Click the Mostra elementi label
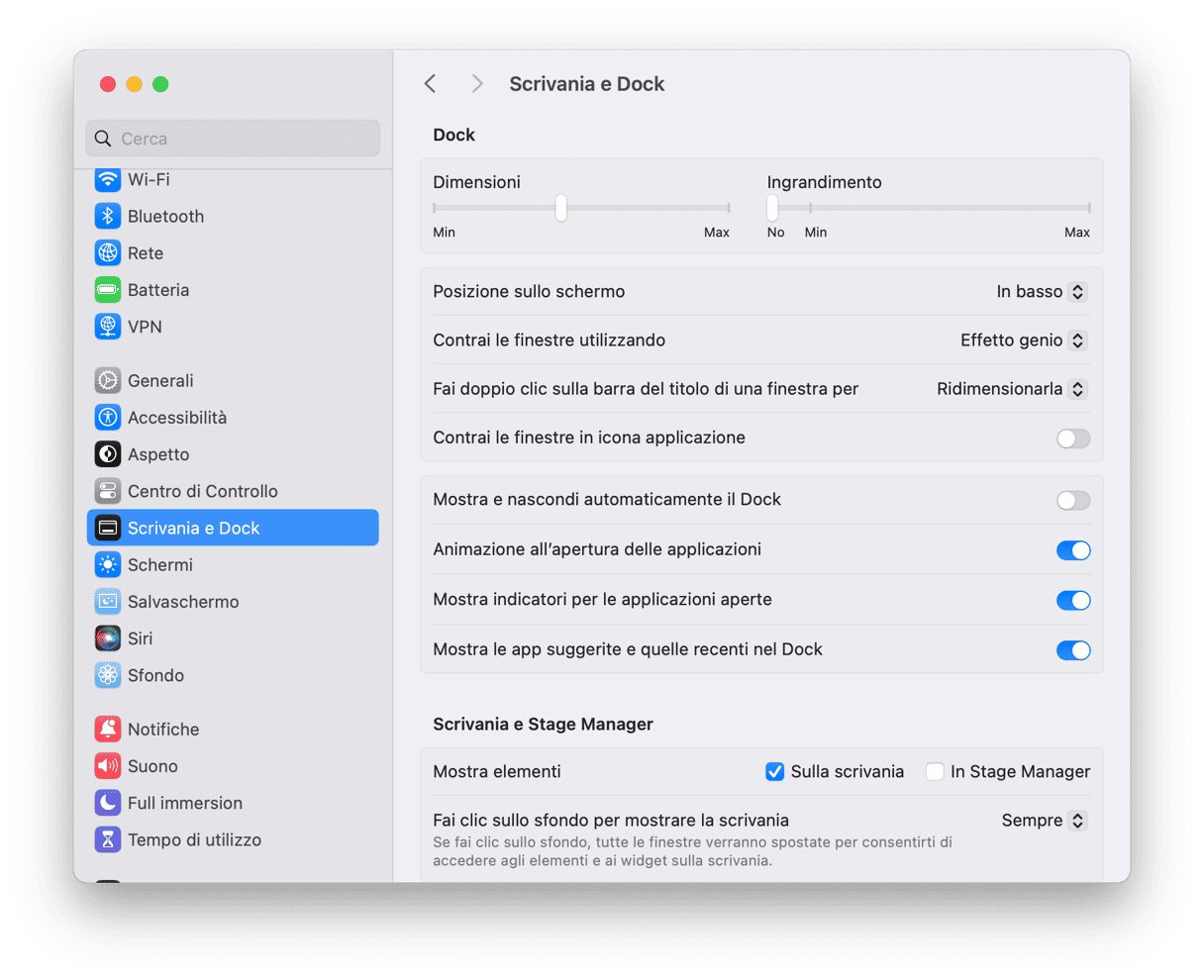Viewport: 1204px width, 980px height. tap(497, 771)
